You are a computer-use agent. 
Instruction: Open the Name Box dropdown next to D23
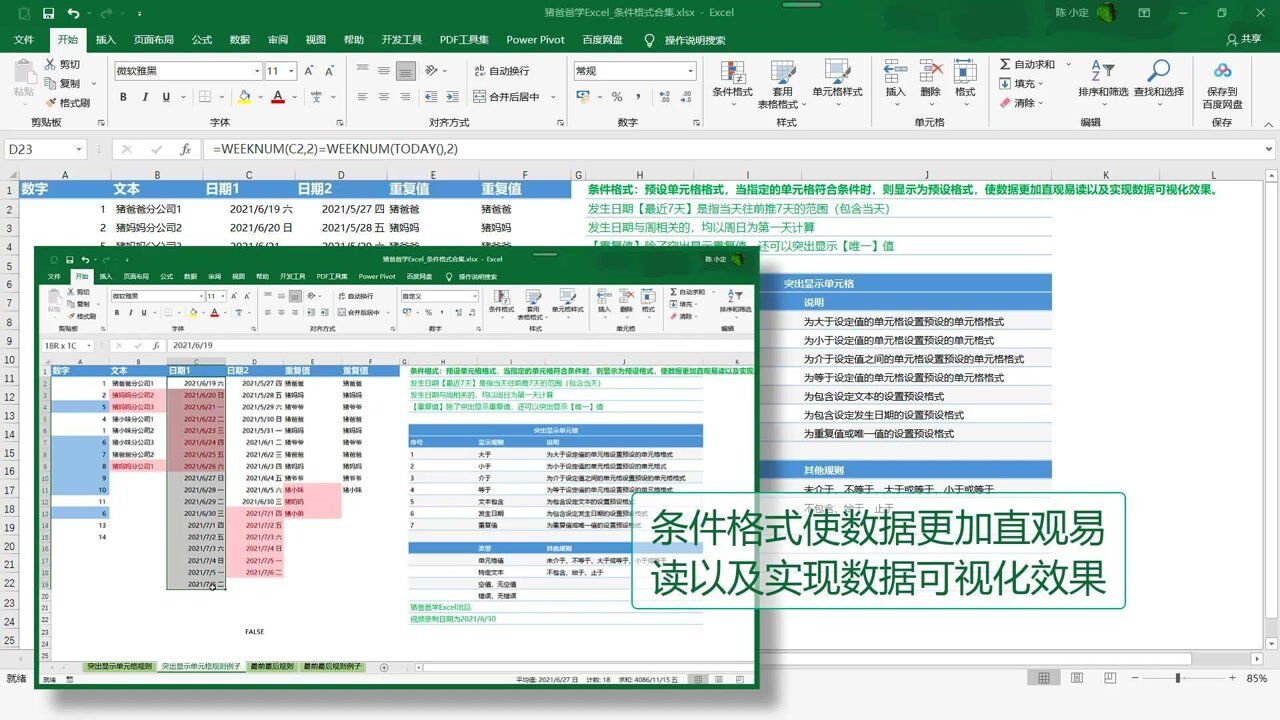click(79, 149)
